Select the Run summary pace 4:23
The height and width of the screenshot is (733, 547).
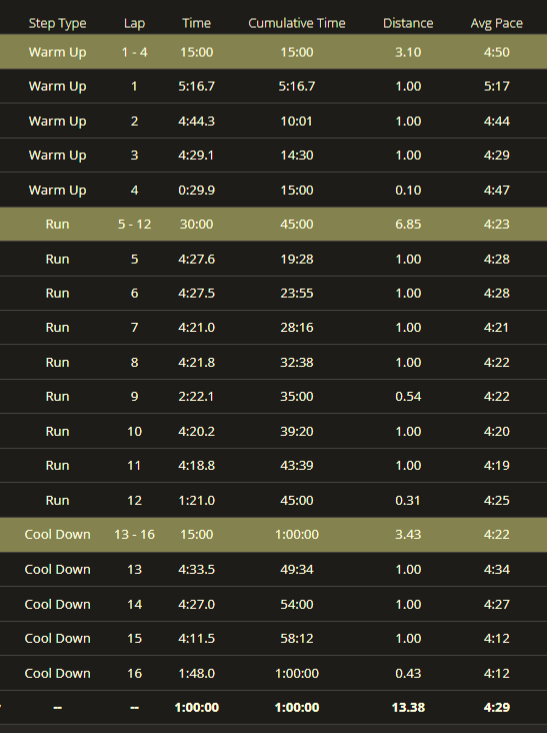(x=497, y=224)
